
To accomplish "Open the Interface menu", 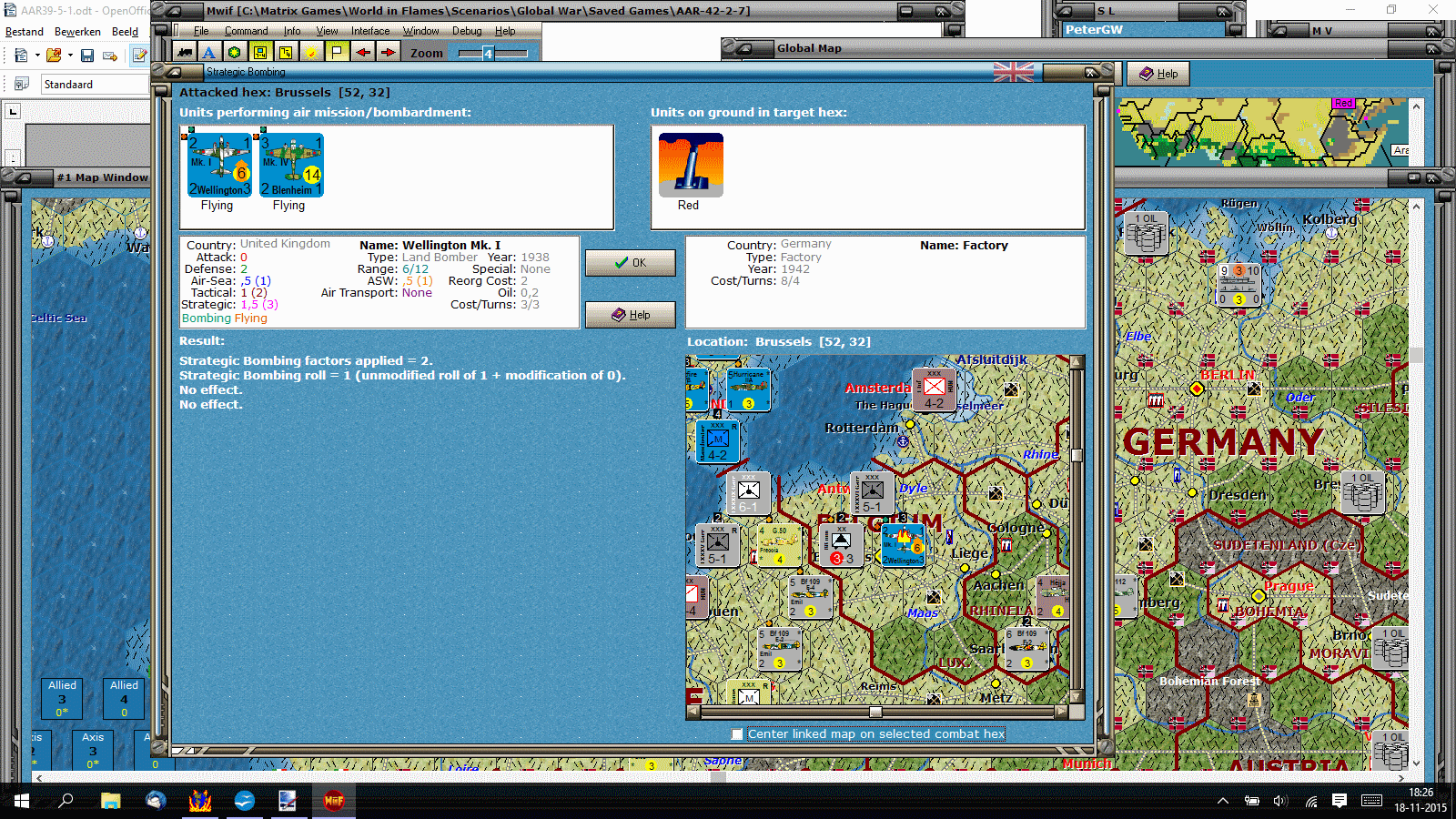I will (x=370, y=31).
